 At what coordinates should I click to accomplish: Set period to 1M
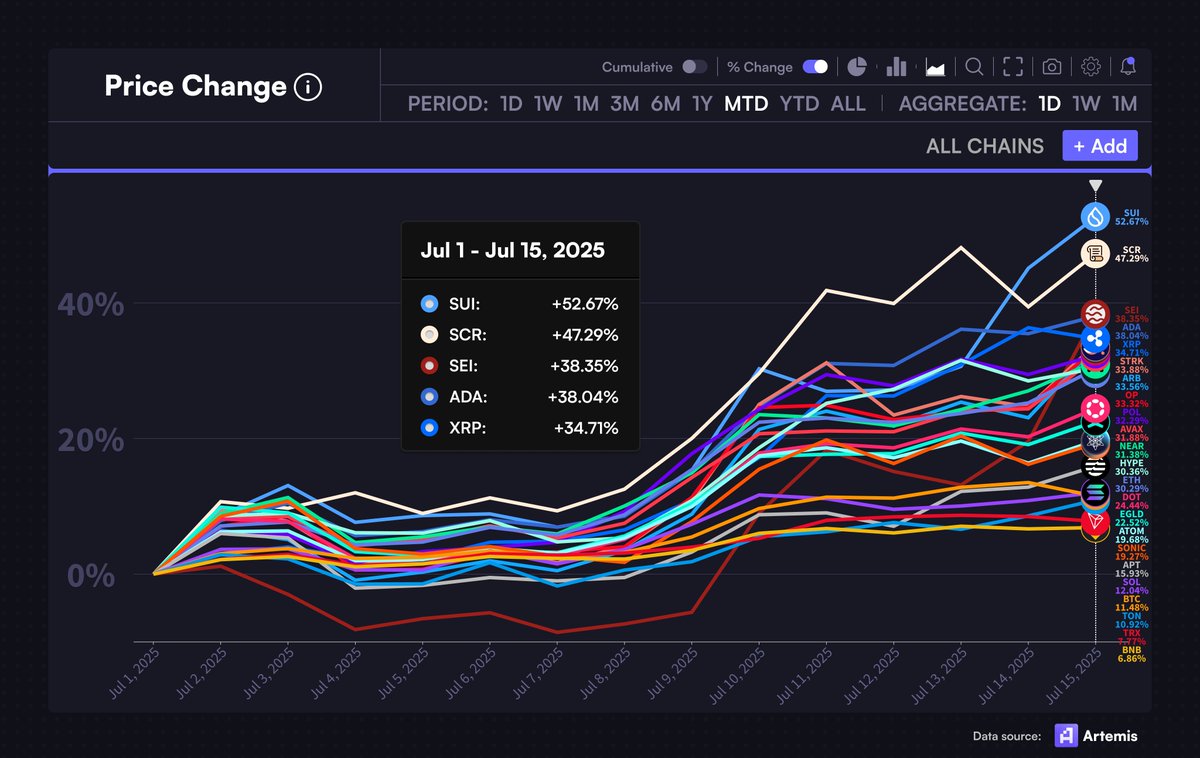(586, 103)
